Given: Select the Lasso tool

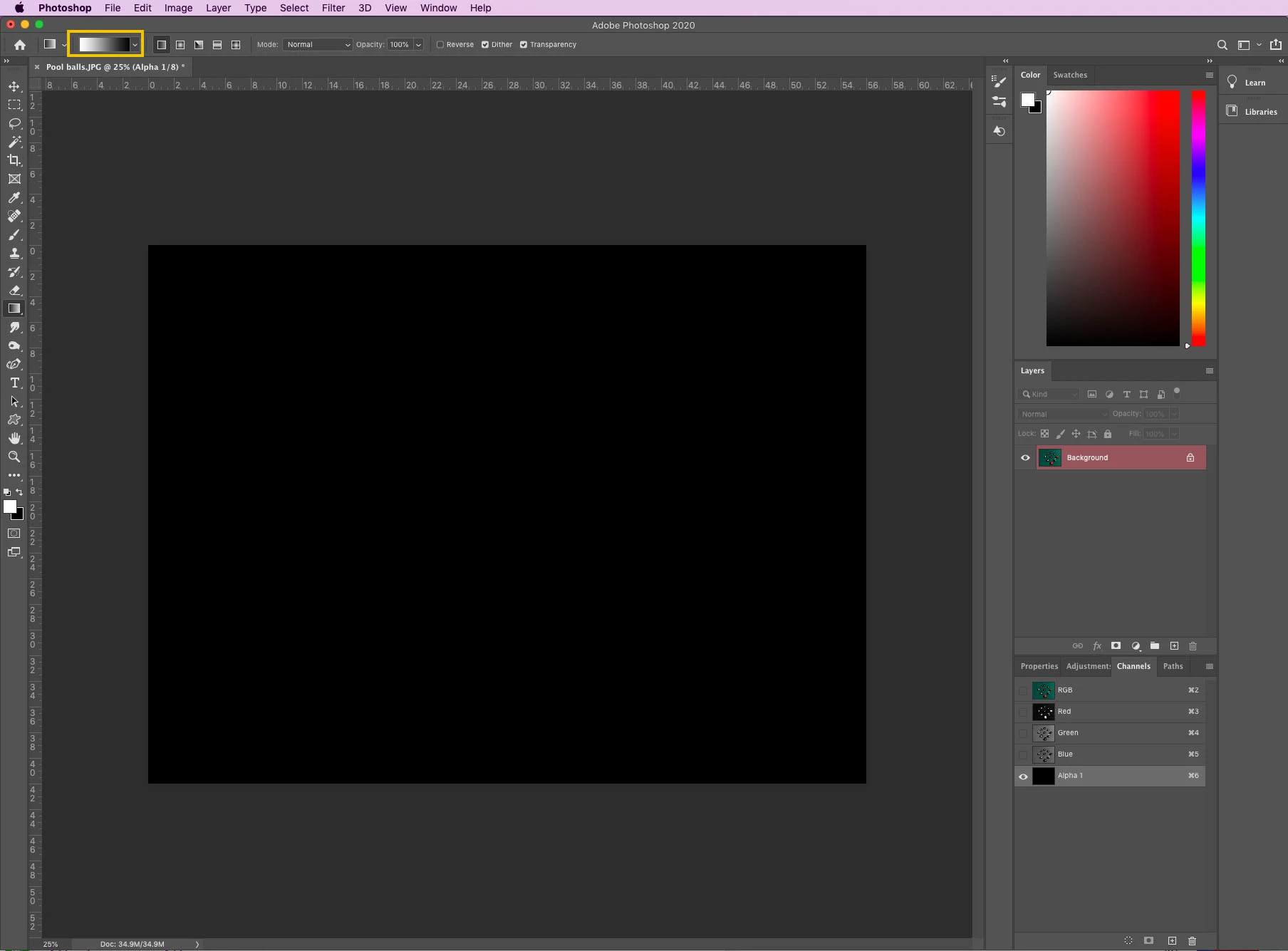Looking at the screenshot, I should (14, 123).
